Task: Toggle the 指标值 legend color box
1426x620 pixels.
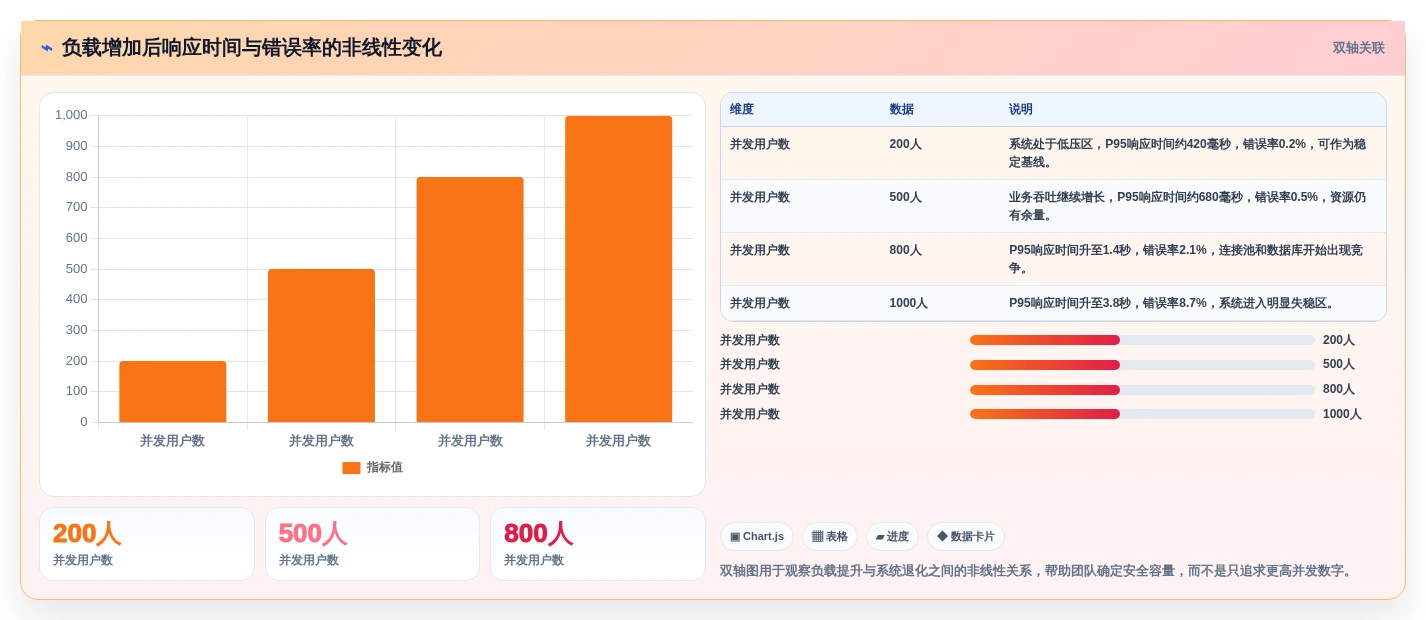Action: point(351,467)
